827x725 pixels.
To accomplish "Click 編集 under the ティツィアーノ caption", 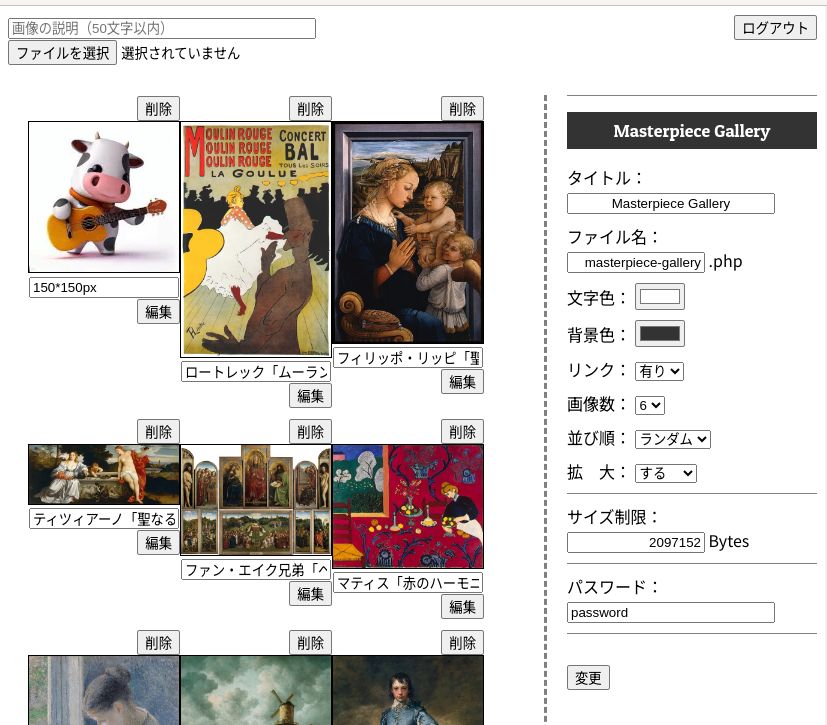I will (158, 543).
